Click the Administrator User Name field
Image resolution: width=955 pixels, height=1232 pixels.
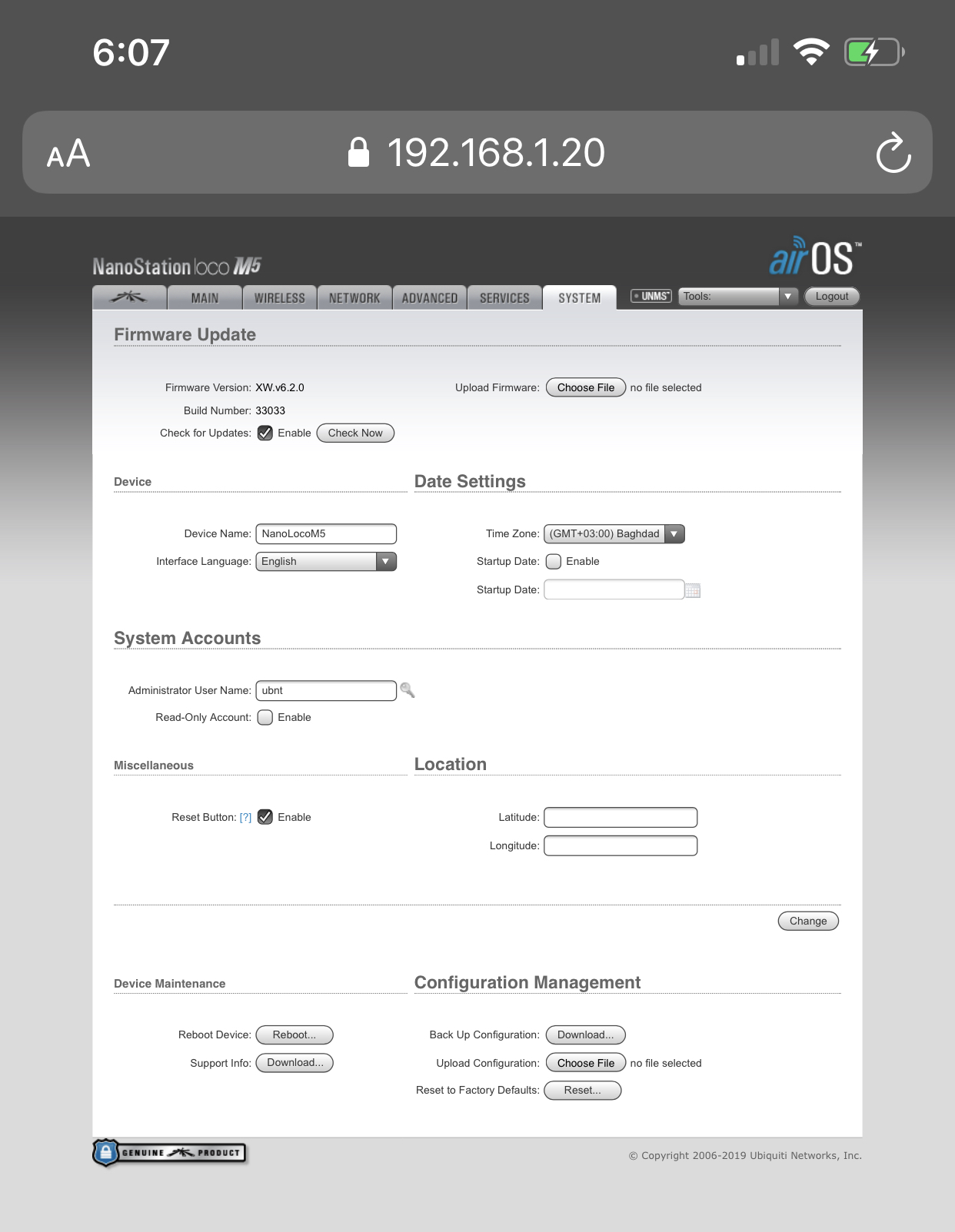tap(326, 690)
